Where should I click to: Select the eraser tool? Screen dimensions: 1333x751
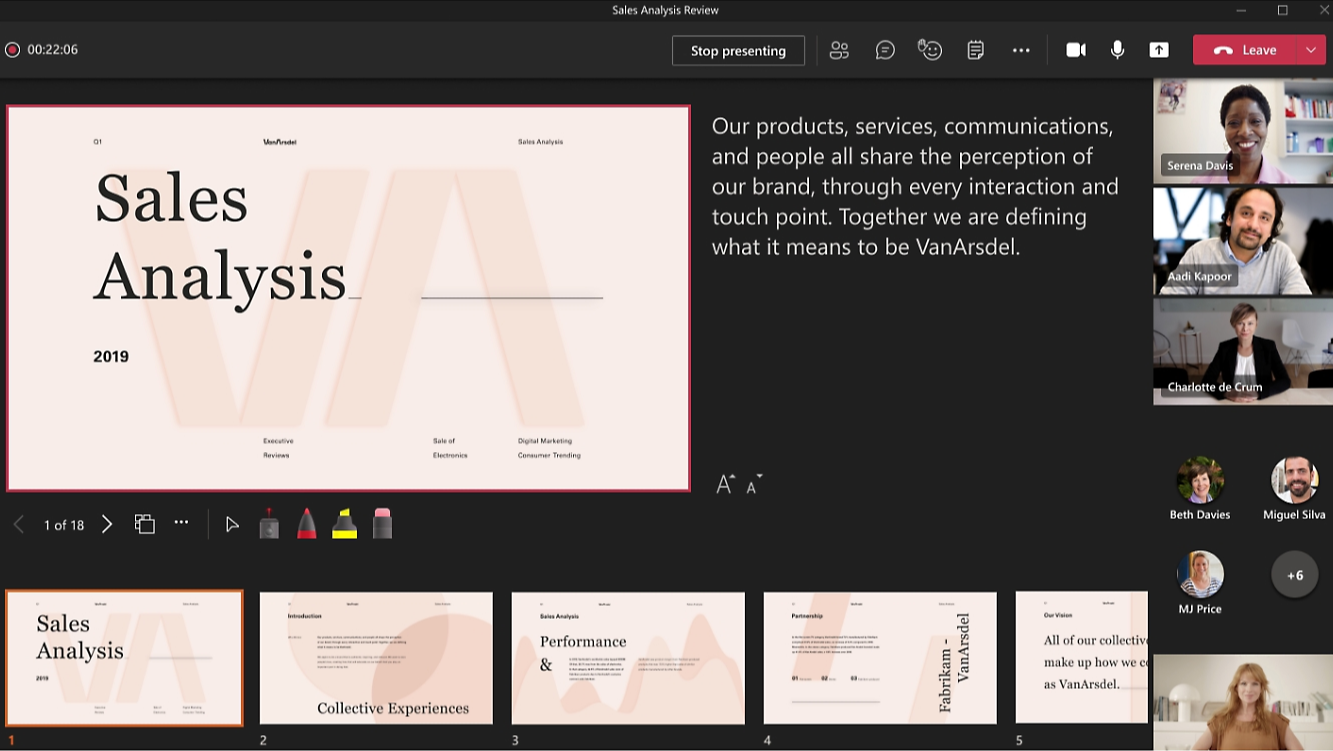pyautogui.click(x=383, y=523)
